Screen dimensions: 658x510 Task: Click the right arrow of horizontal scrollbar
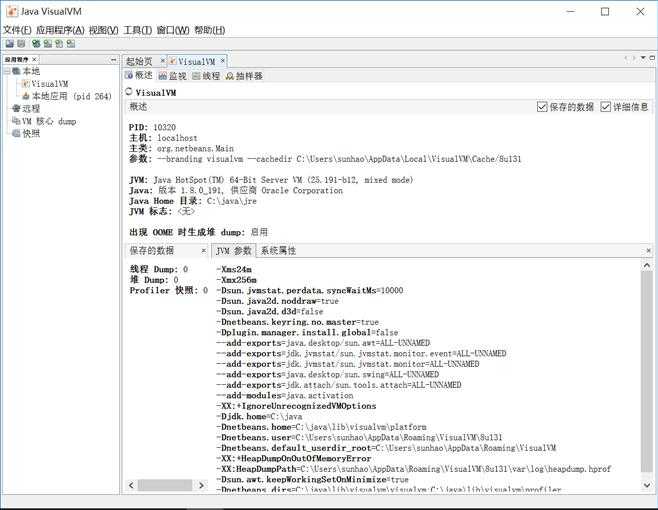pos(201,485)
